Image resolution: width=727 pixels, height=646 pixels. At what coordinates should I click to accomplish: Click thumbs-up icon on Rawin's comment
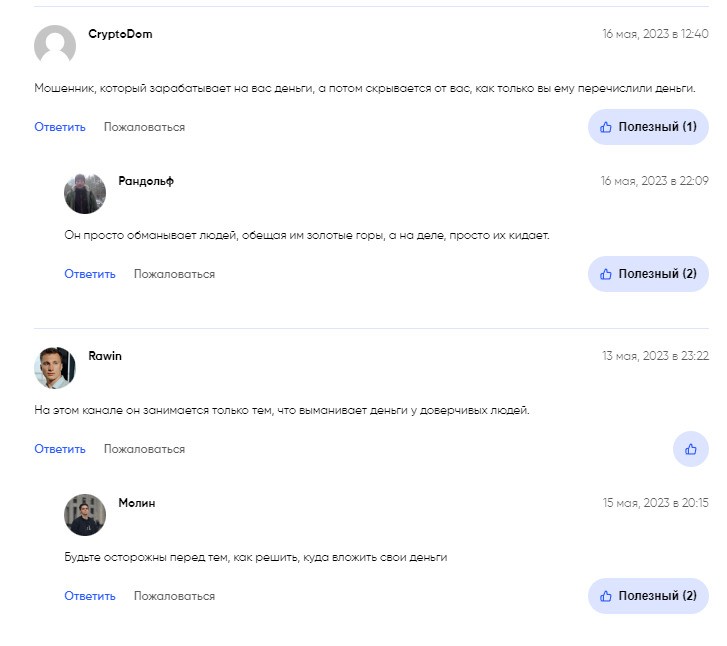pos(690,449)
